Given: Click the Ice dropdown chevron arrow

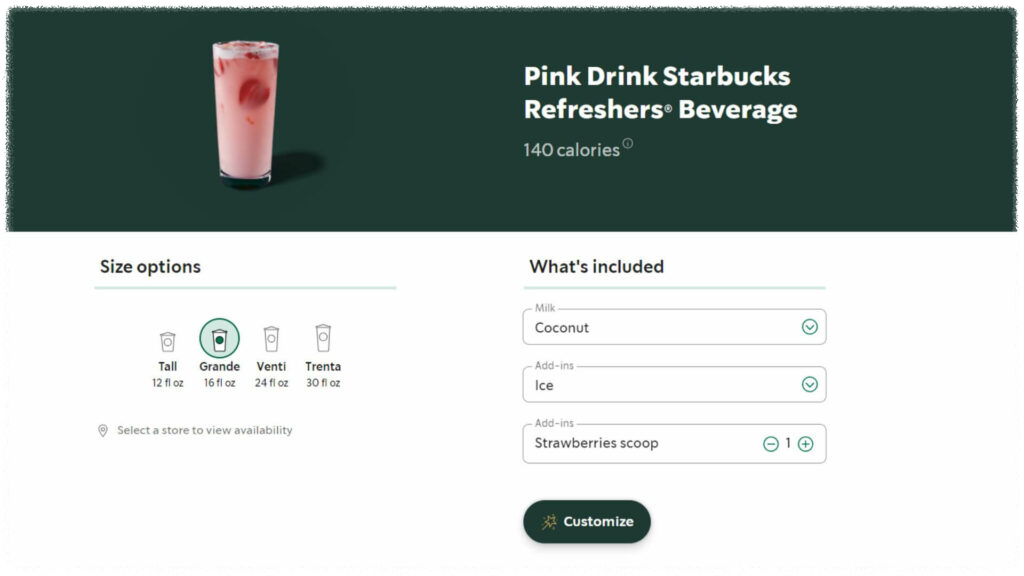Looking at the screenshot, I should 810,384.
